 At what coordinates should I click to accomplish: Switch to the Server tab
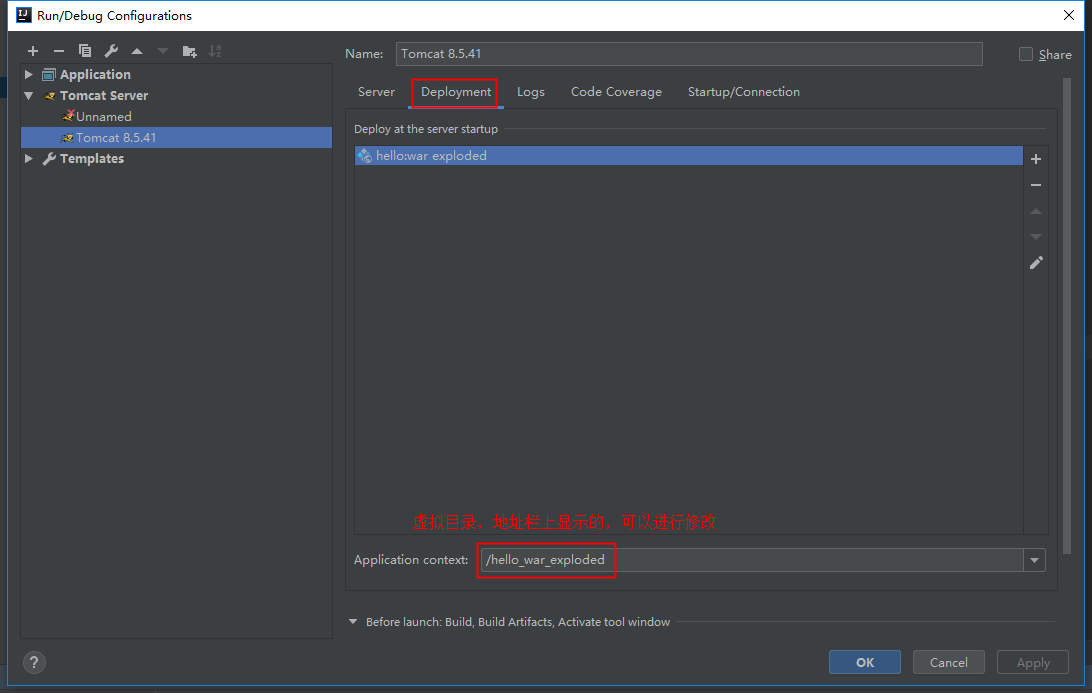pos(376,92)
